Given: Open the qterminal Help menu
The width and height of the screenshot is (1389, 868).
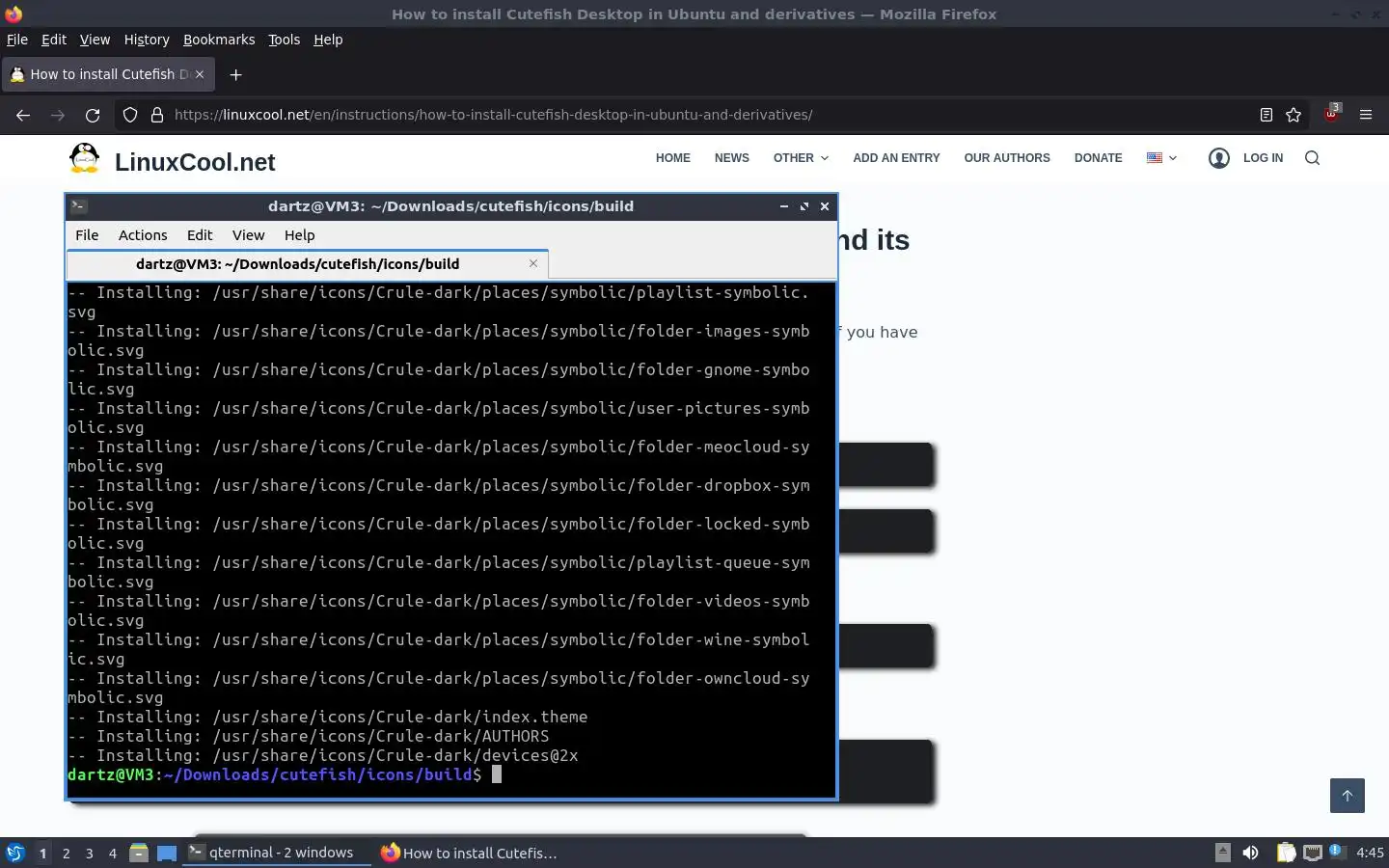Looking at the screenshot, I should tap(299, 235).
